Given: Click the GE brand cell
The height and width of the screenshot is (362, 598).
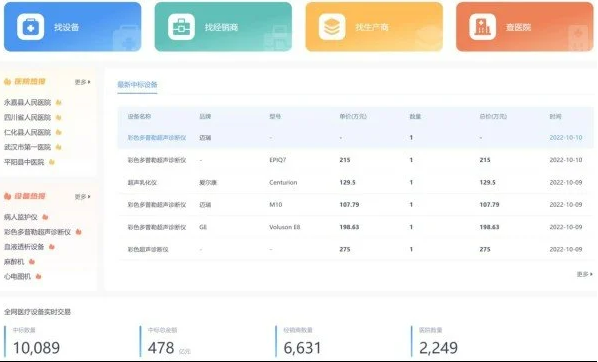Looking at the screenshot, I should (x=203, y=227).
